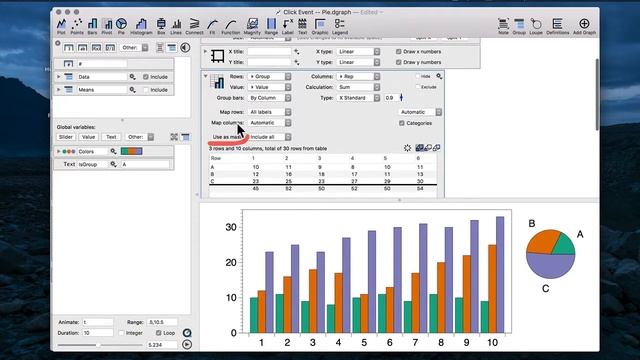Open X type Linear dropdown
Viewport: 640px width, 360px height.
[358, 51]
